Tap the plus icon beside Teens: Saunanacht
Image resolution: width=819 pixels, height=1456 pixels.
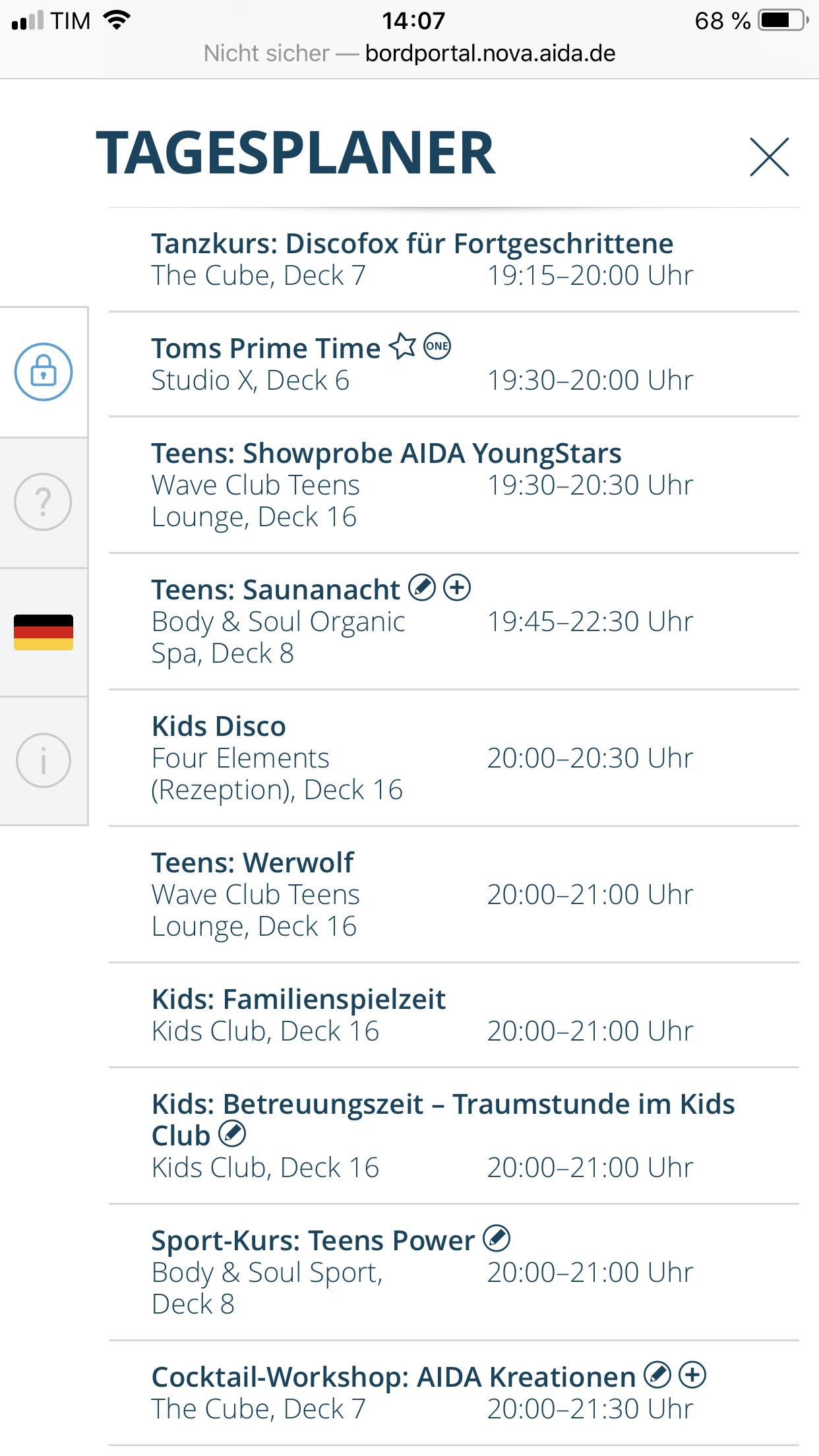(x=457, y=588)
